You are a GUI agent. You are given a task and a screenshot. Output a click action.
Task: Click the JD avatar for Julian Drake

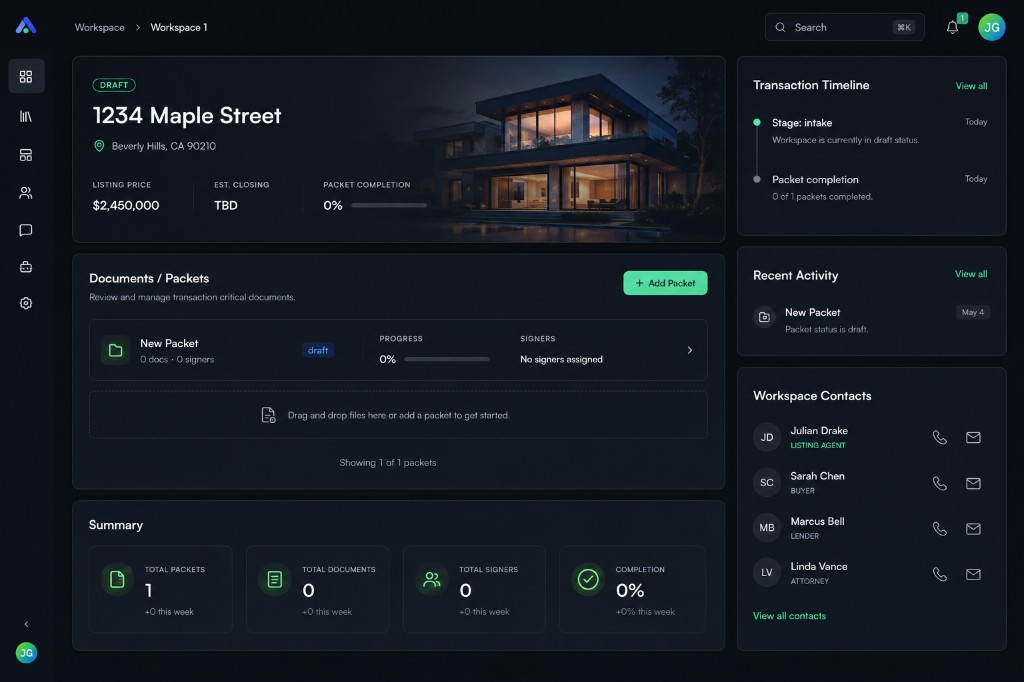click(767, 437)
